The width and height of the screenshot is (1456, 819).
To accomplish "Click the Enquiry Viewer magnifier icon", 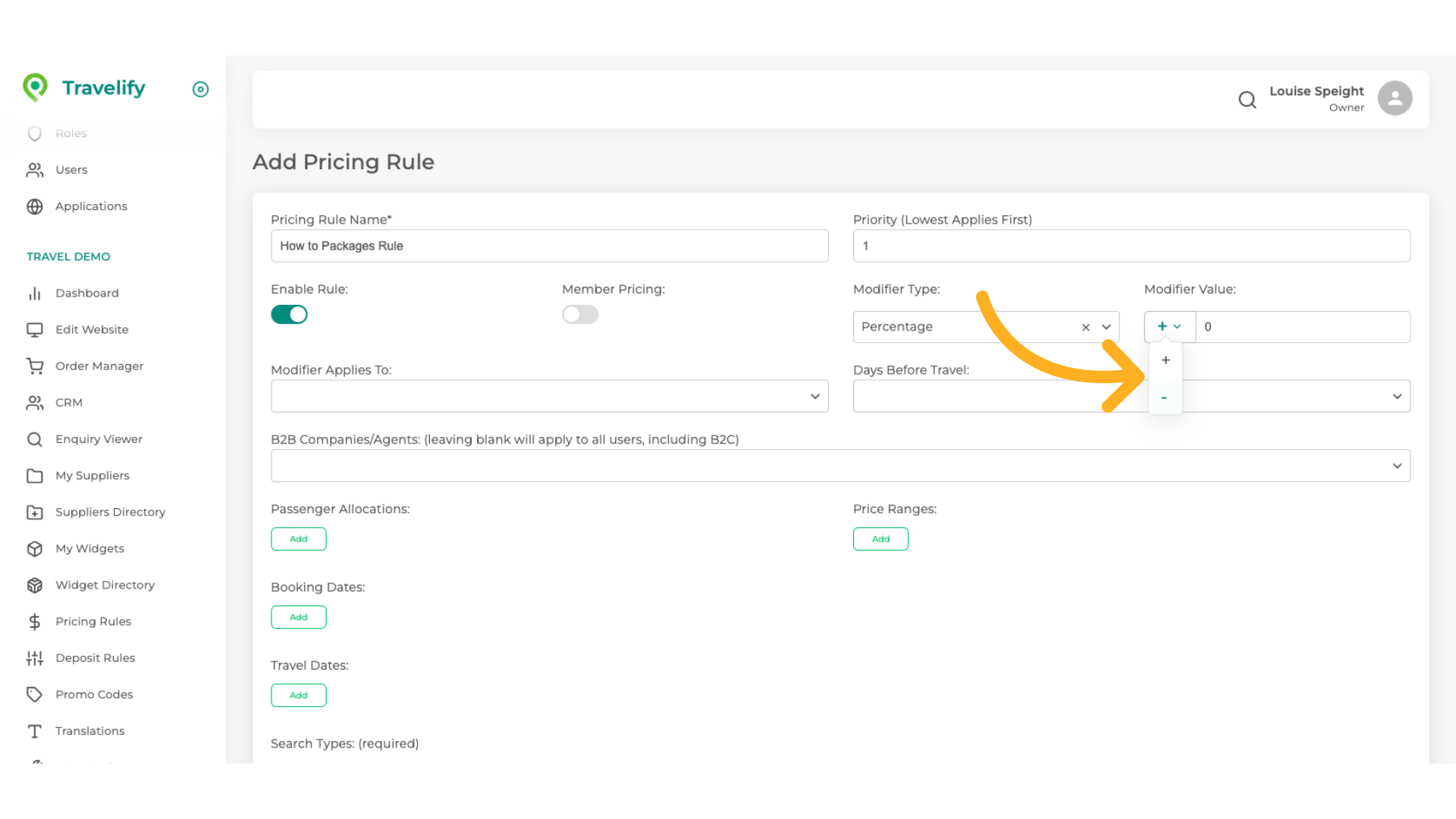I will click(35, 438).
